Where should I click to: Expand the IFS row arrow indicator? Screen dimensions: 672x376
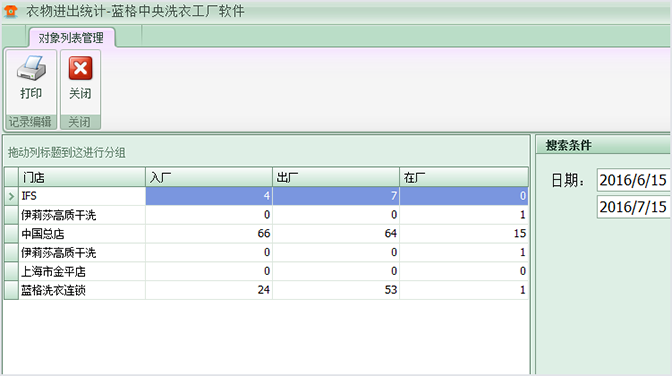(11, 196)
